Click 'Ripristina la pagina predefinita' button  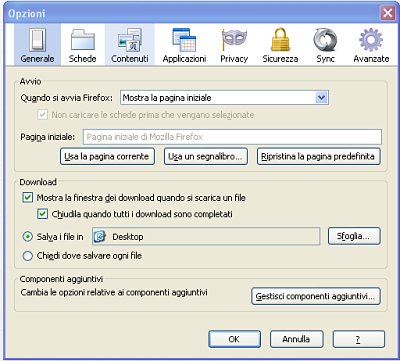(x=318, y=157)
